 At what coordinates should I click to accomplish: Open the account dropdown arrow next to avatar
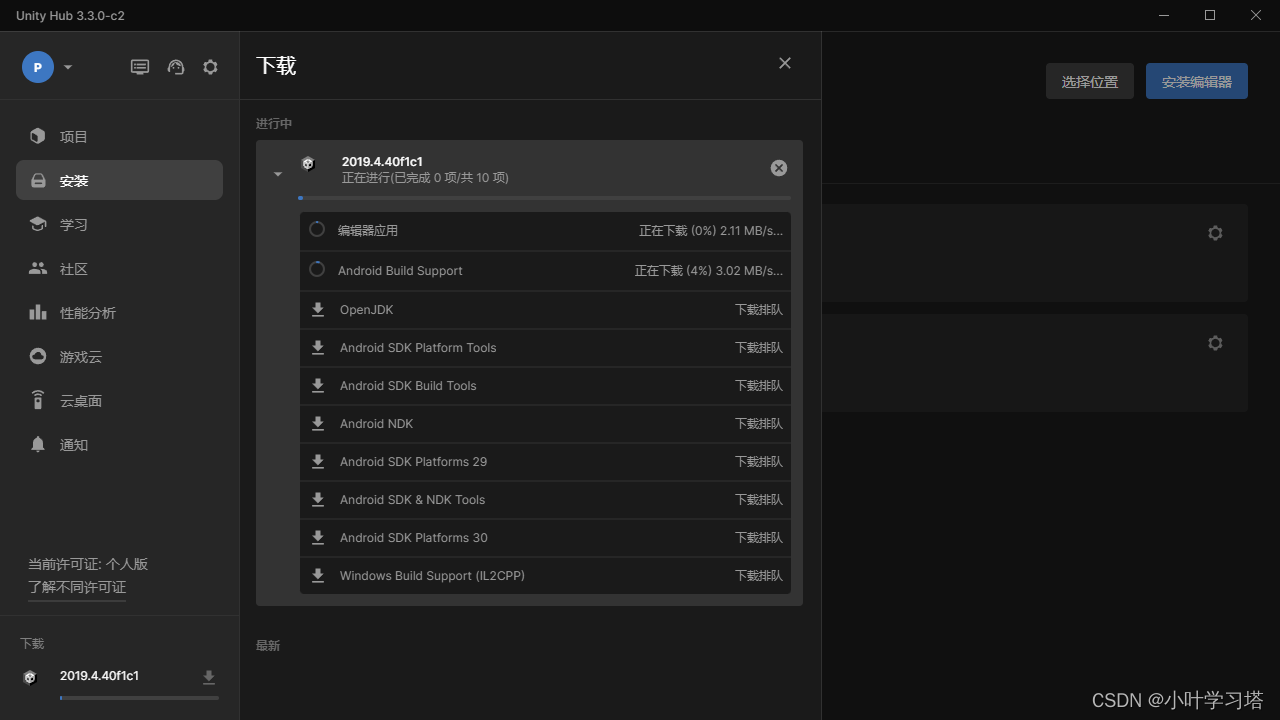pos(68,68)
